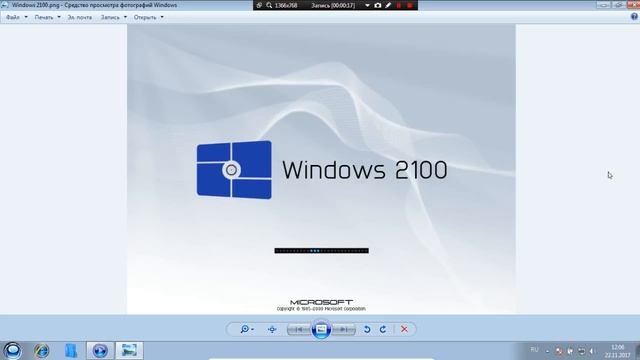Close the Photo Viewer window

[x=634, y=4]
